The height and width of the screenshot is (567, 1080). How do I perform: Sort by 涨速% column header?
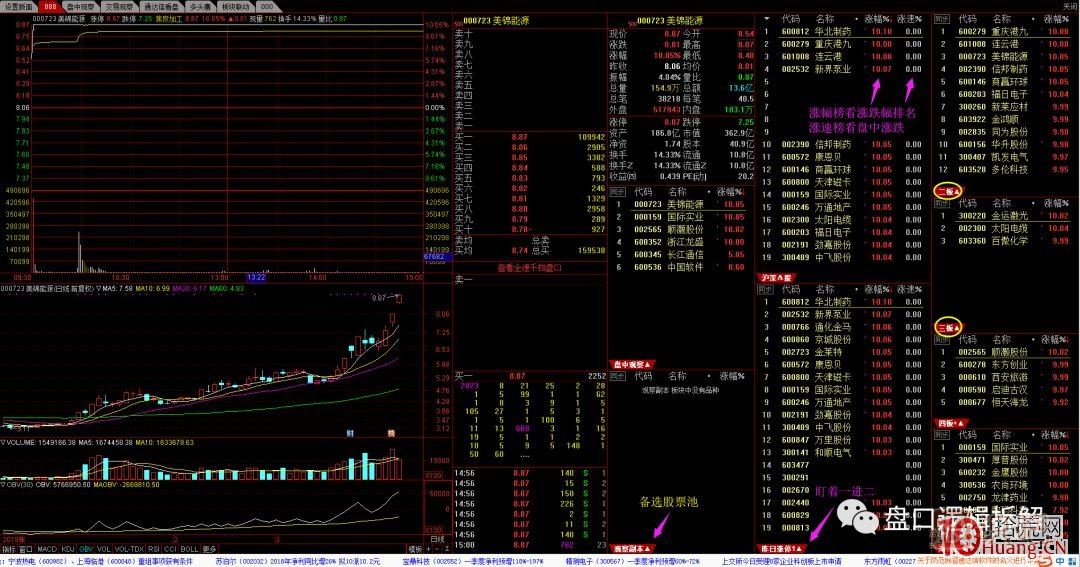(x=909, y=19)
